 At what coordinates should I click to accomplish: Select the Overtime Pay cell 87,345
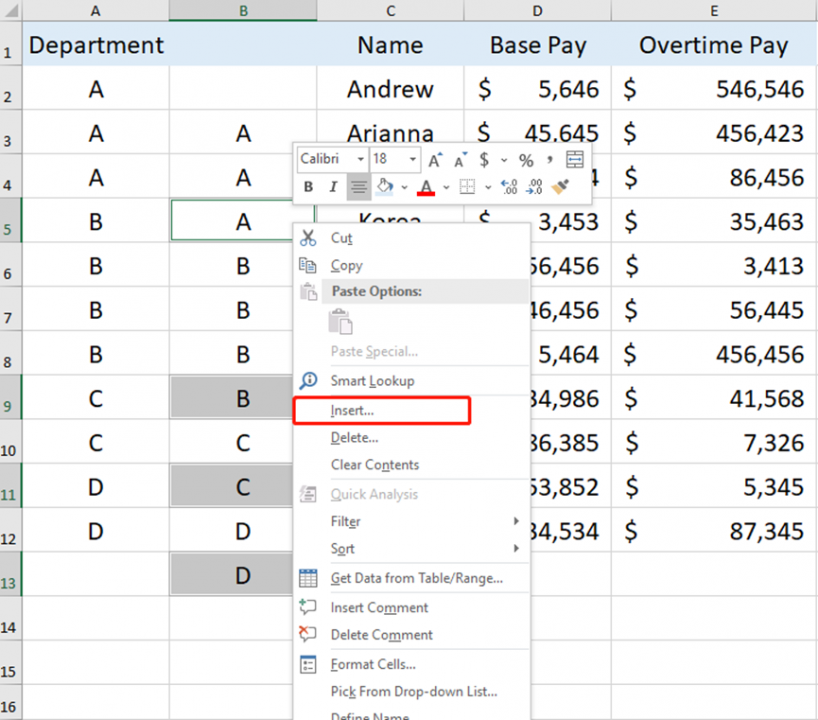[x=714, y=531]
